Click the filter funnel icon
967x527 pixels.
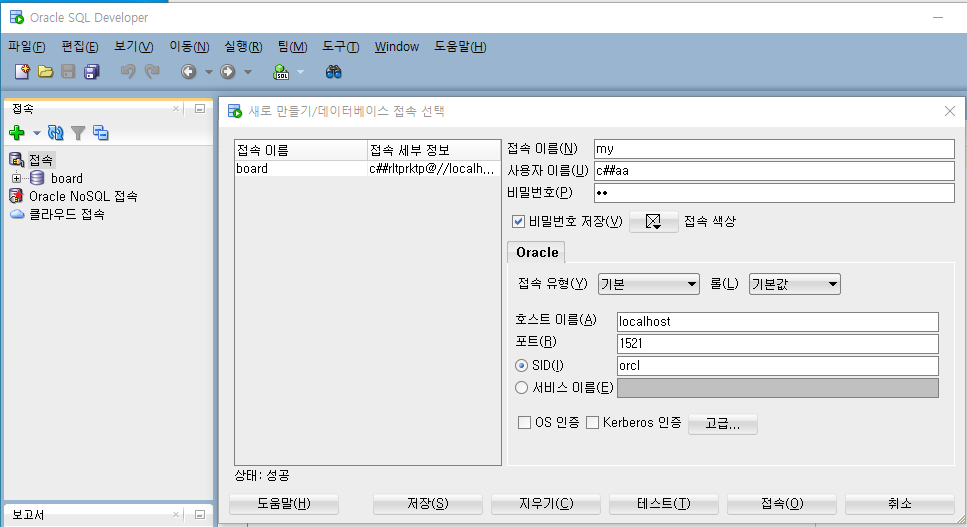point(78,133)
